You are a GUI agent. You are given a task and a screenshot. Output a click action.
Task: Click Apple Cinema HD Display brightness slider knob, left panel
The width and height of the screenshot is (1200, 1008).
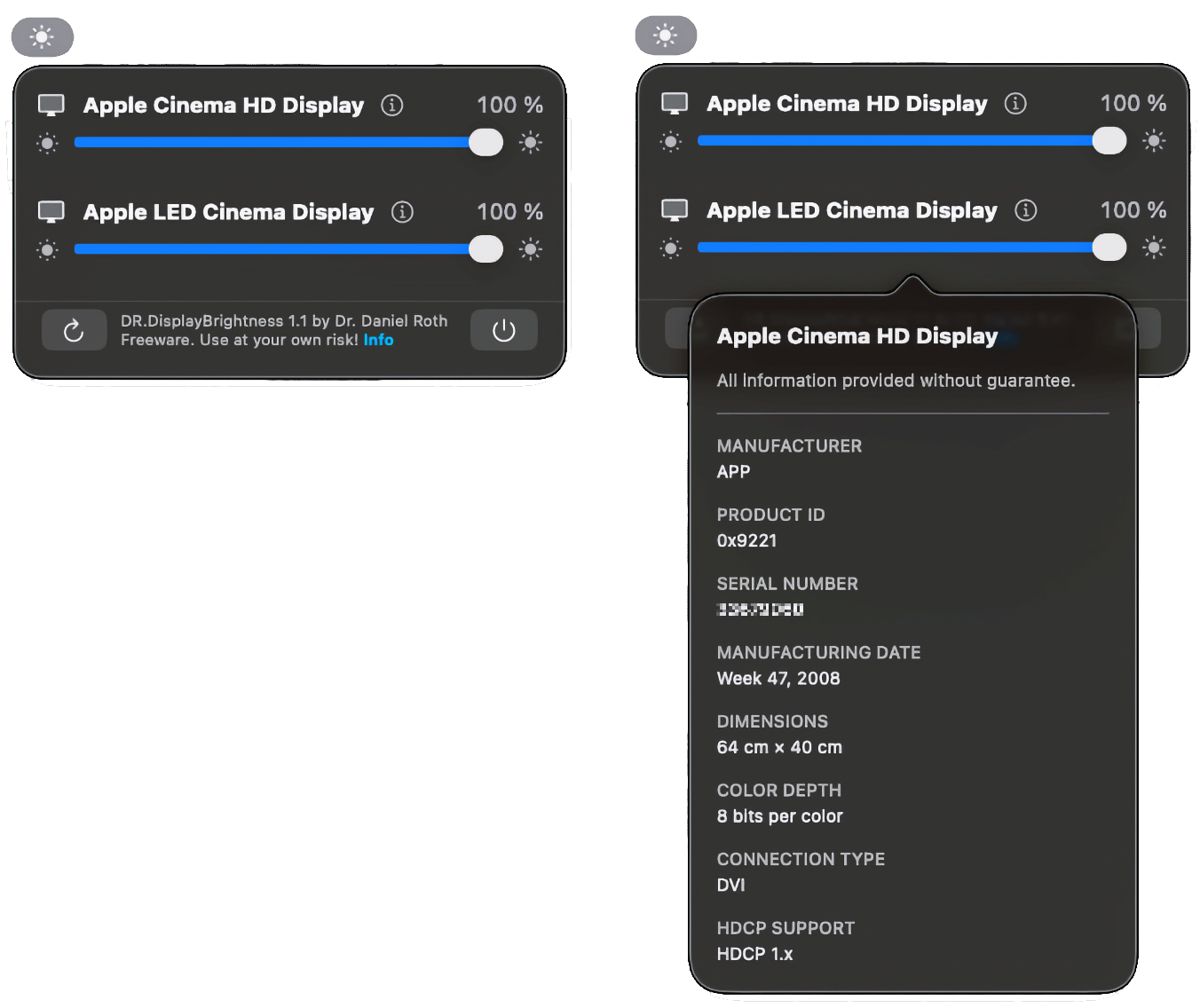click(x=486, y=143)
